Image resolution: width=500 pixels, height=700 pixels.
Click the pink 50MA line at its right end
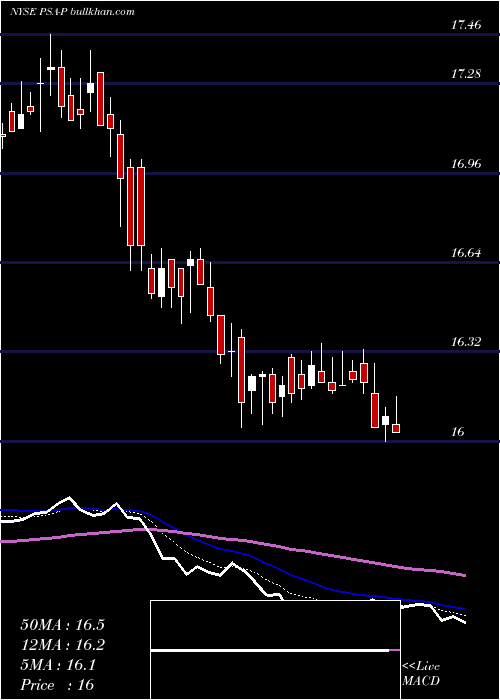[x=464, y=575]
